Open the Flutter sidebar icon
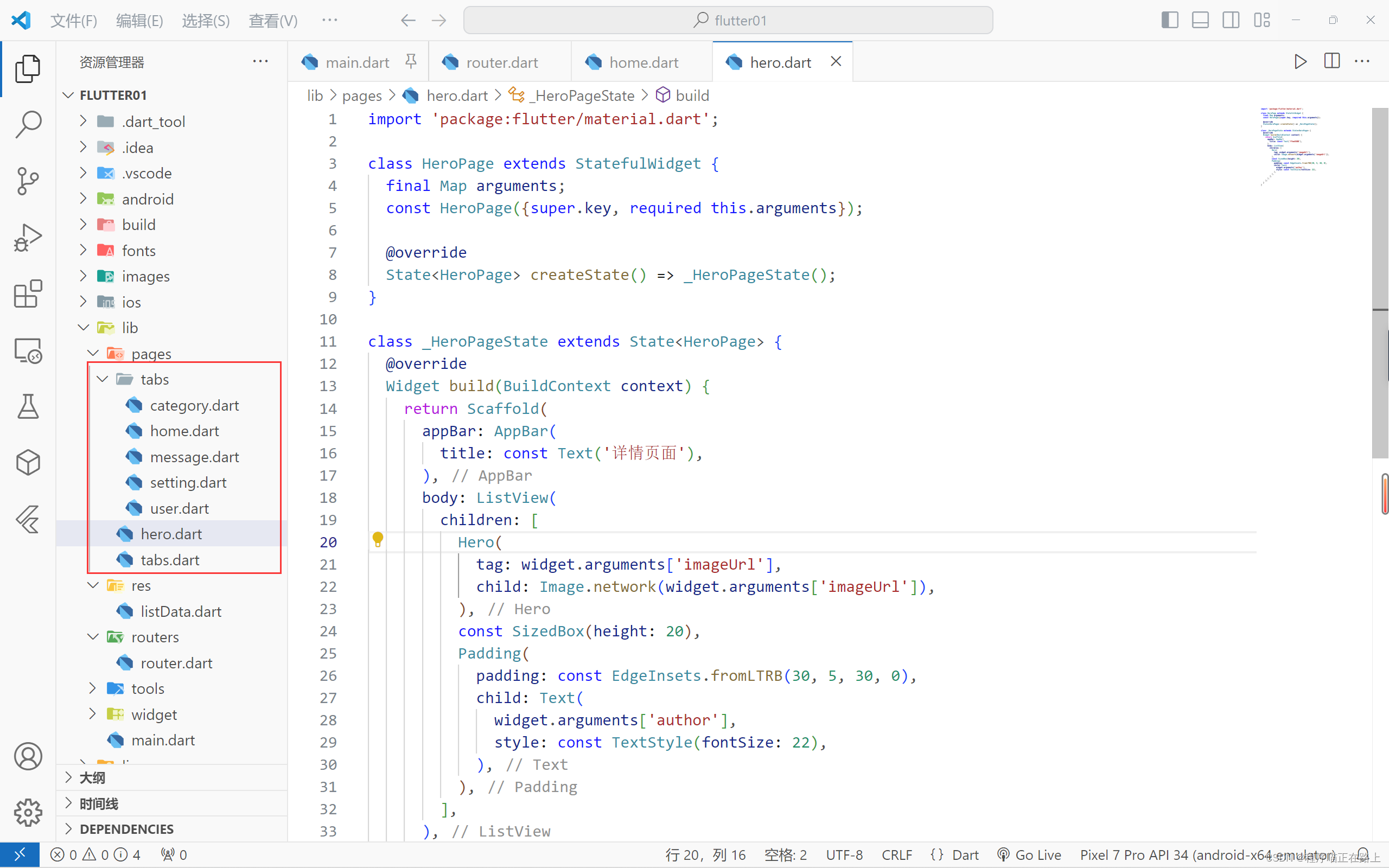1389x868 pixels. (28, 520)
